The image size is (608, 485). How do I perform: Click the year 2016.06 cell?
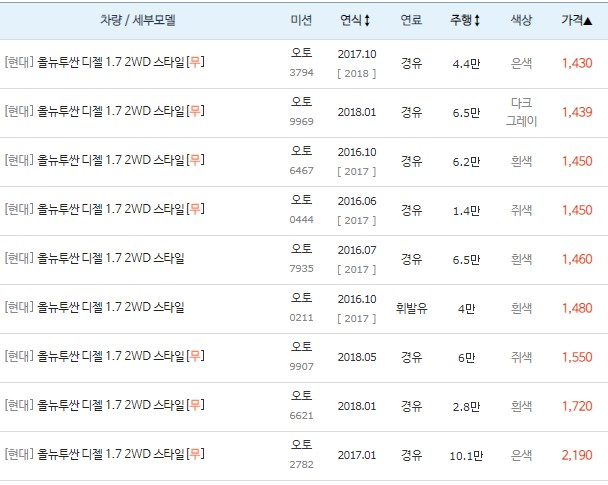point(357,201)
